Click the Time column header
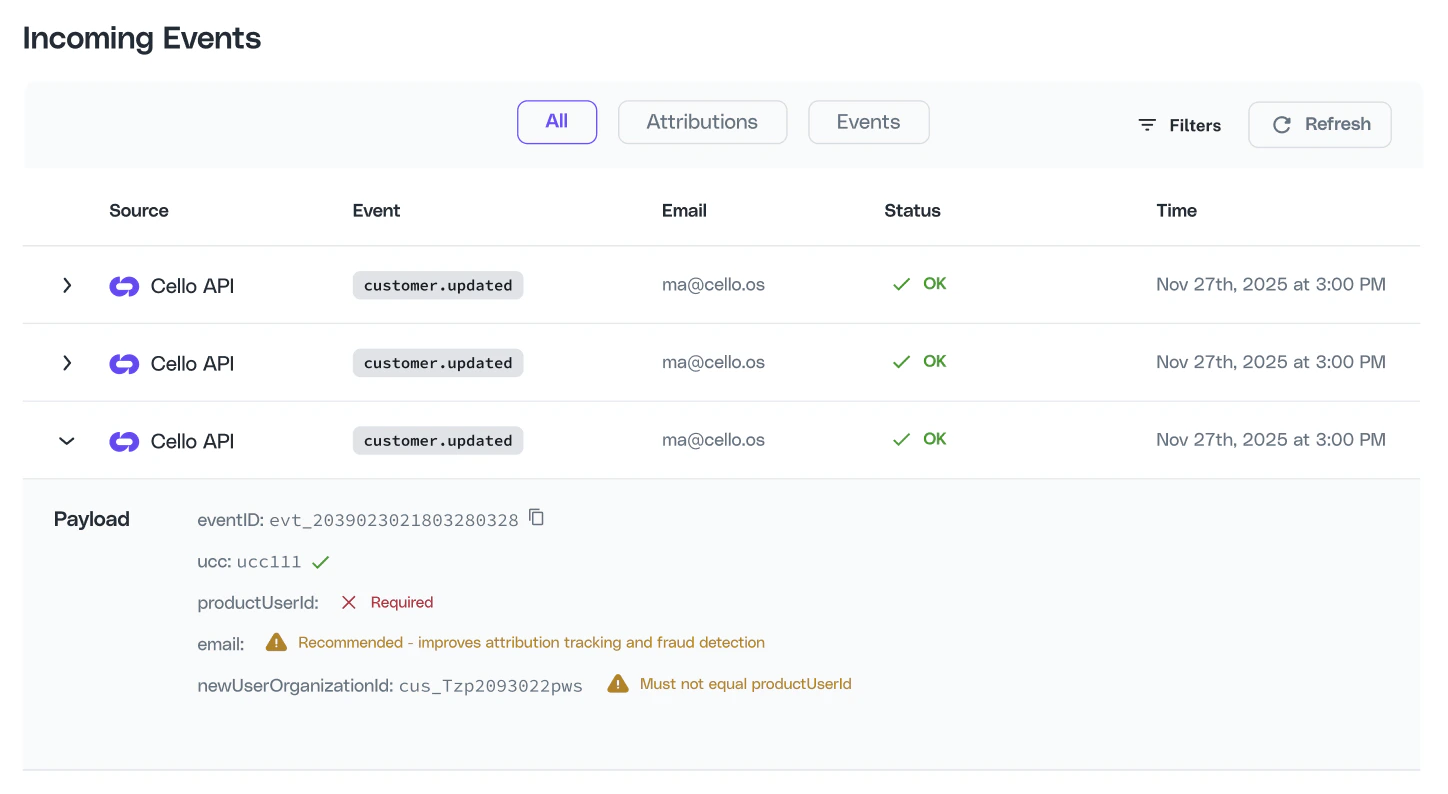 1176,210
